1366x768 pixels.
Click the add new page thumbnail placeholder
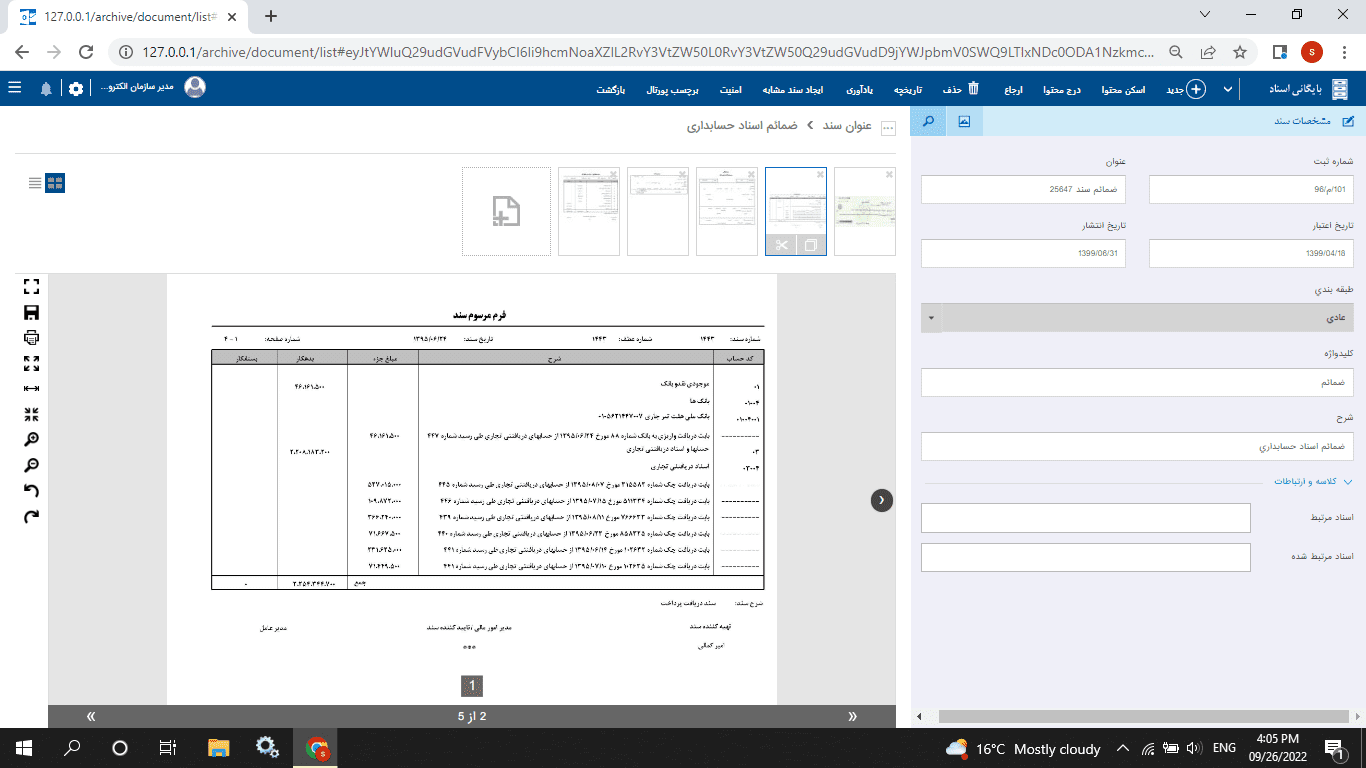(506, 211)
